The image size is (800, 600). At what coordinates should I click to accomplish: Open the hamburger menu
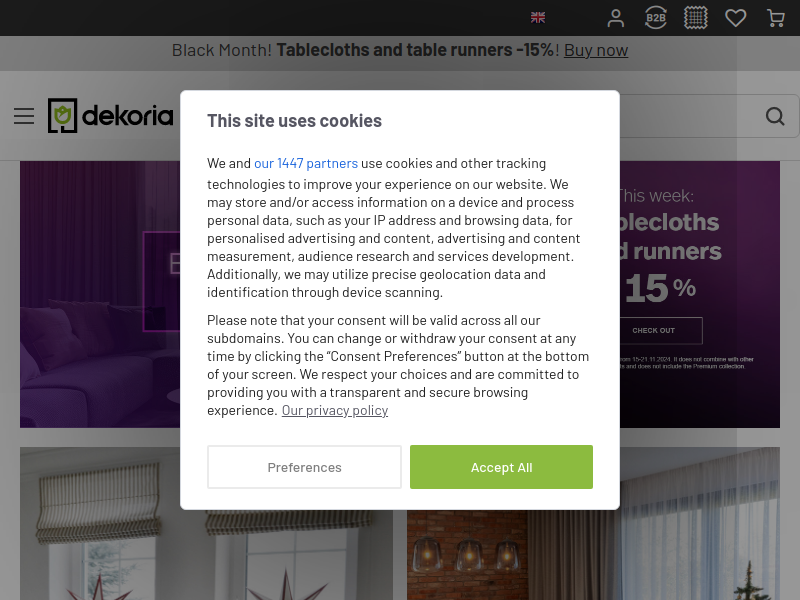24,116
